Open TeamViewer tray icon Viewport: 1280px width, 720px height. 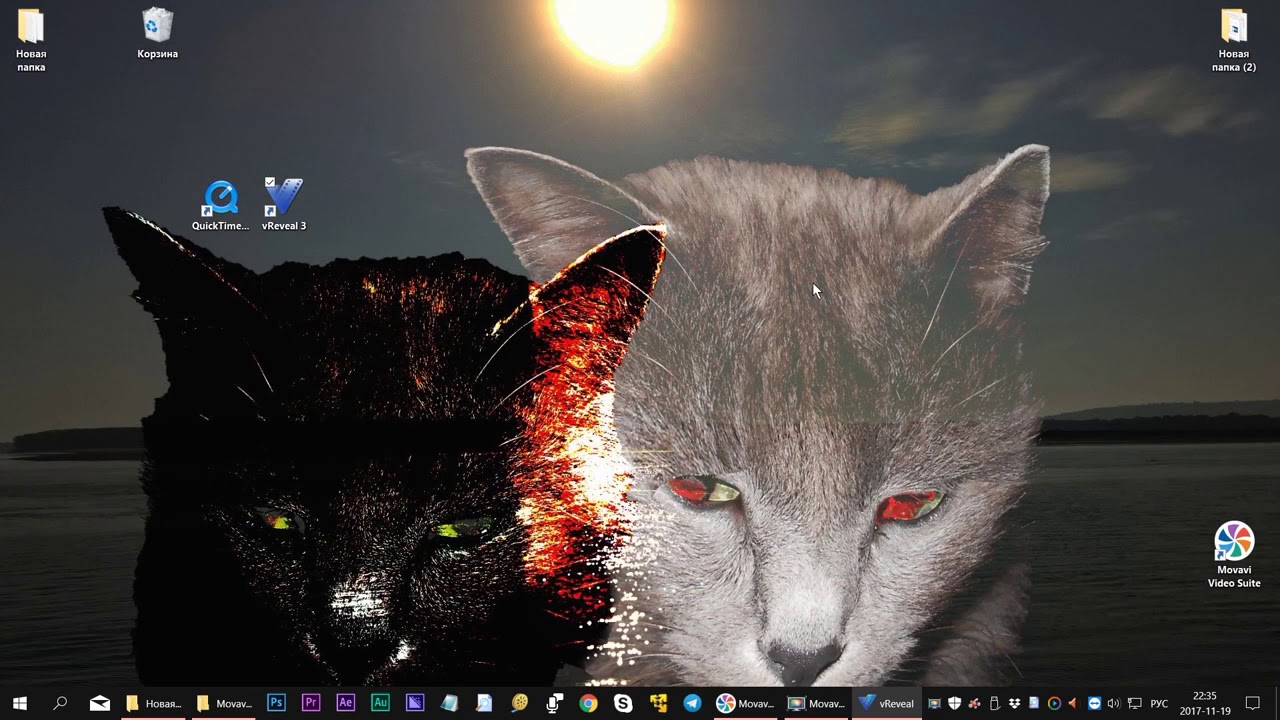[x=1094, y=703]
